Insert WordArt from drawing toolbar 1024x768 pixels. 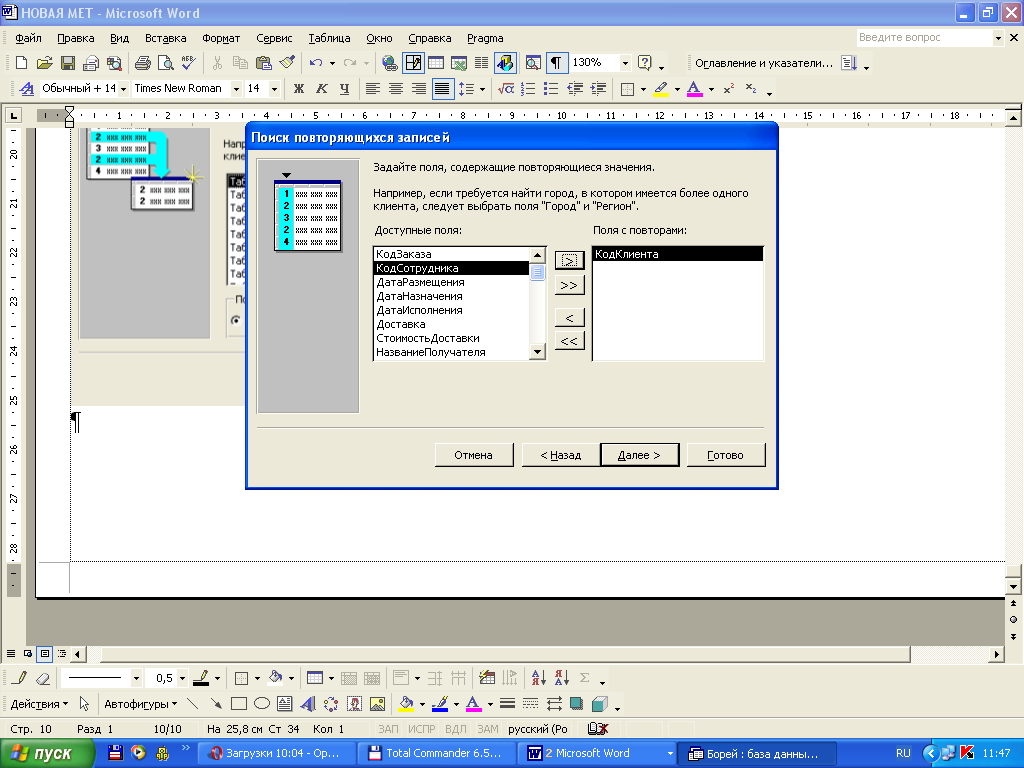308,703
